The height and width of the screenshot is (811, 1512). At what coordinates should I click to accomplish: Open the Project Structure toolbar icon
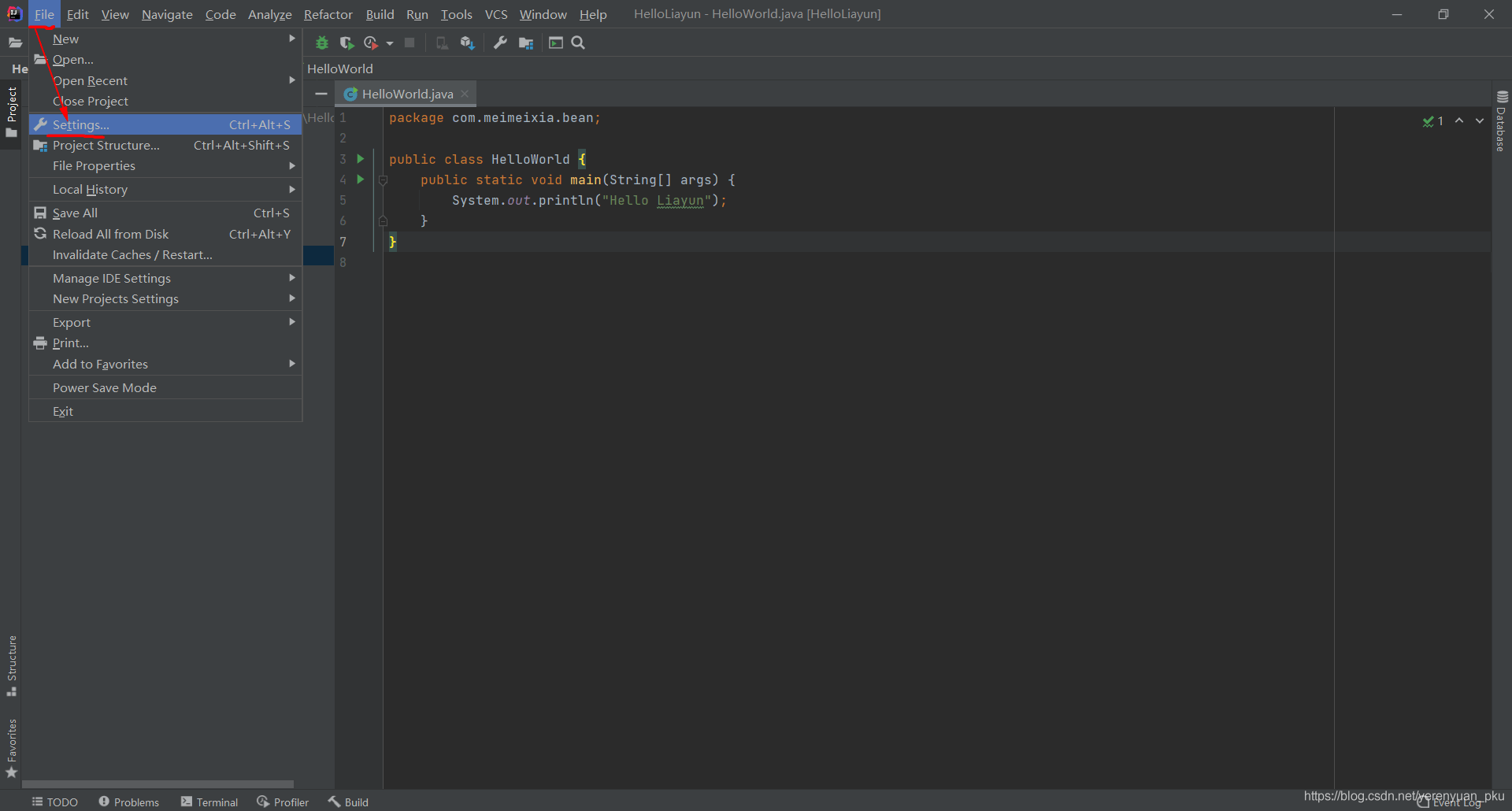pyautogui.click(x=526, y=43)
